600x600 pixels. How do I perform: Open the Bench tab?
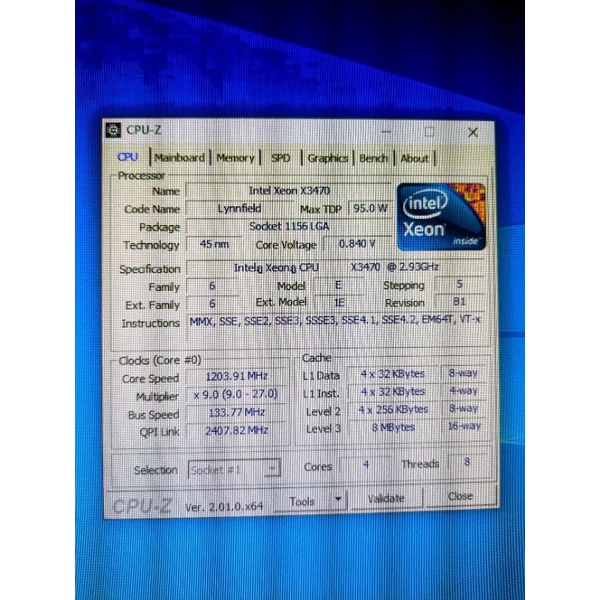coord(374,157)
